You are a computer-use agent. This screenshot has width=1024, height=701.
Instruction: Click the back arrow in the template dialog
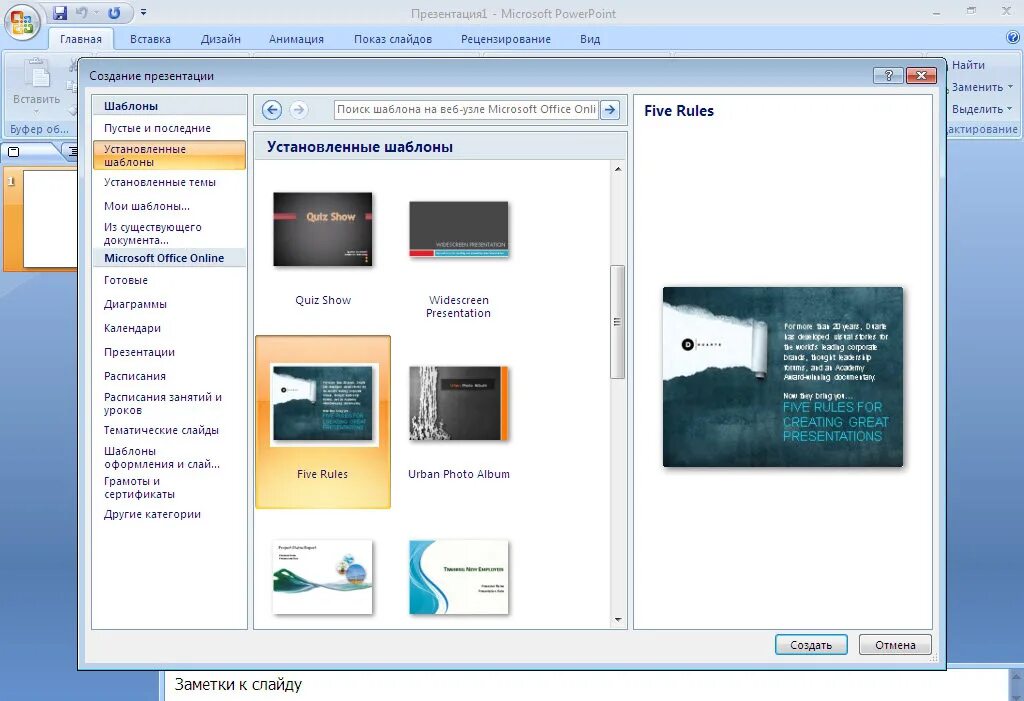coord(272,110)
